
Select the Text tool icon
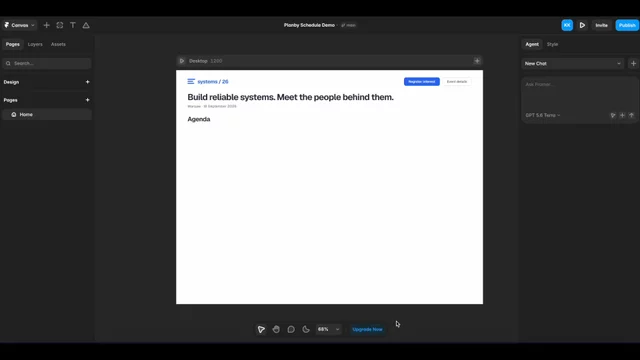point(73,25)
